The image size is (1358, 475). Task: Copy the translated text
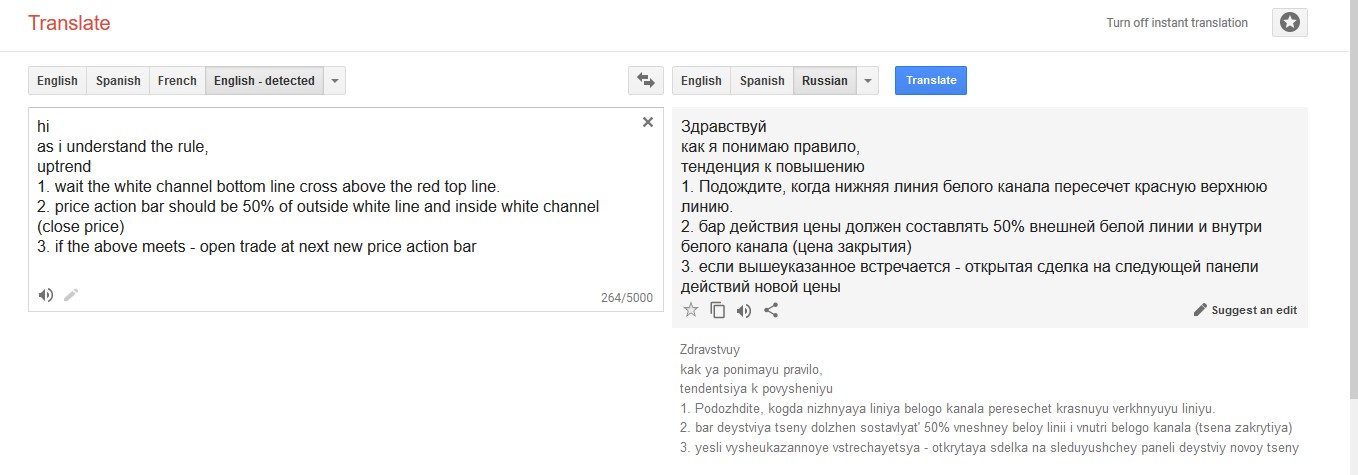tap(717, 310)
